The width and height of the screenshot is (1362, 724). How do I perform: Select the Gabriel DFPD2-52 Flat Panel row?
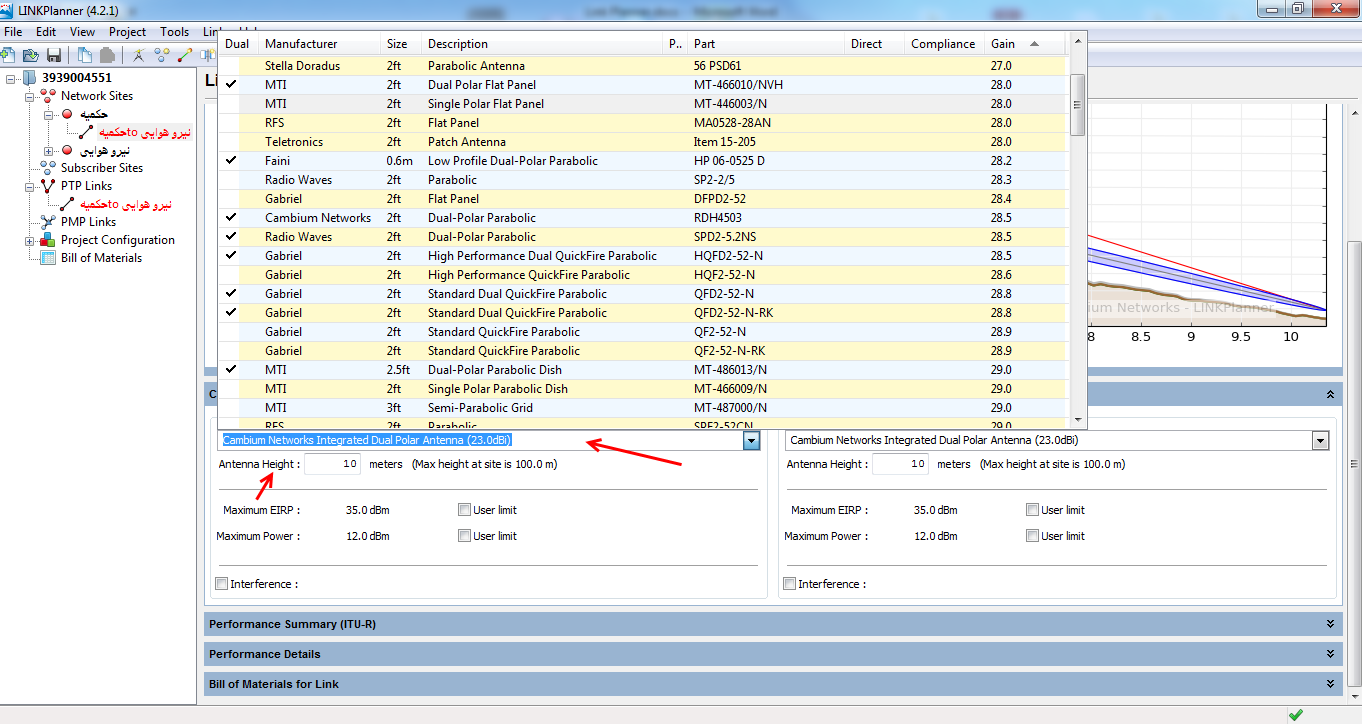coord(644,199)
